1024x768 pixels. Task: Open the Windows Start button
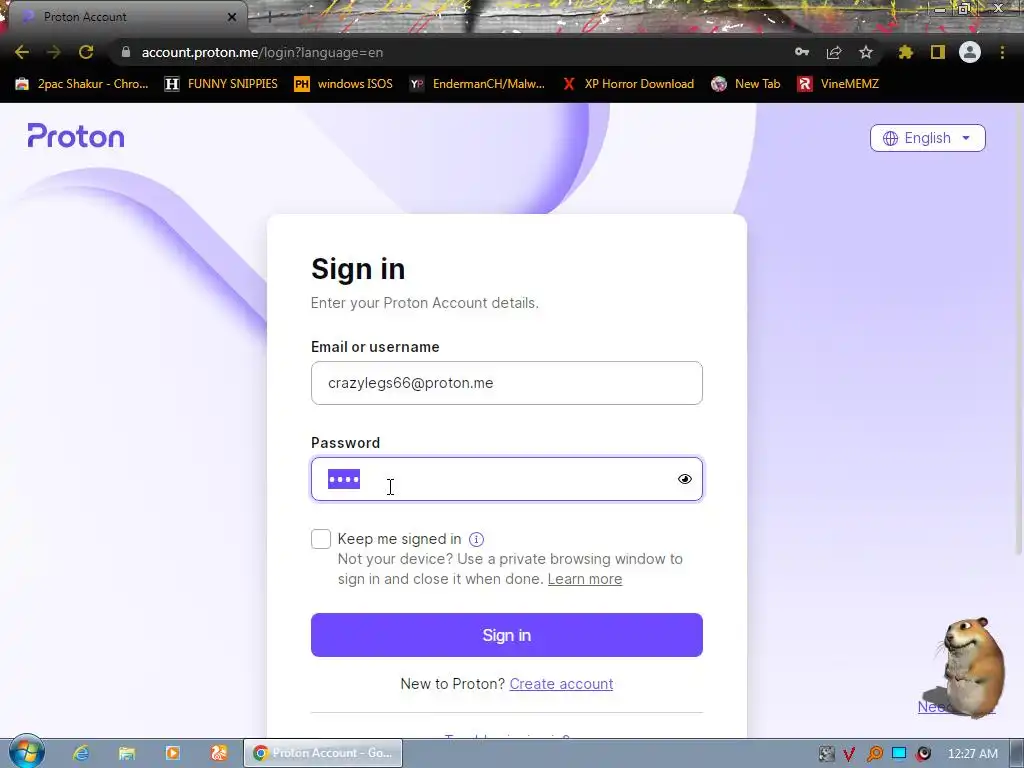point(27,753)
